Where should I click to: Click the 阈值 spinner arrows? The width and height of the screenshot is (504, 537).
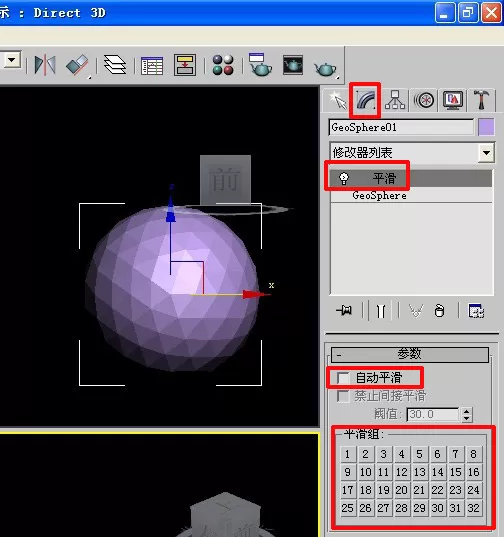[466, 414]
